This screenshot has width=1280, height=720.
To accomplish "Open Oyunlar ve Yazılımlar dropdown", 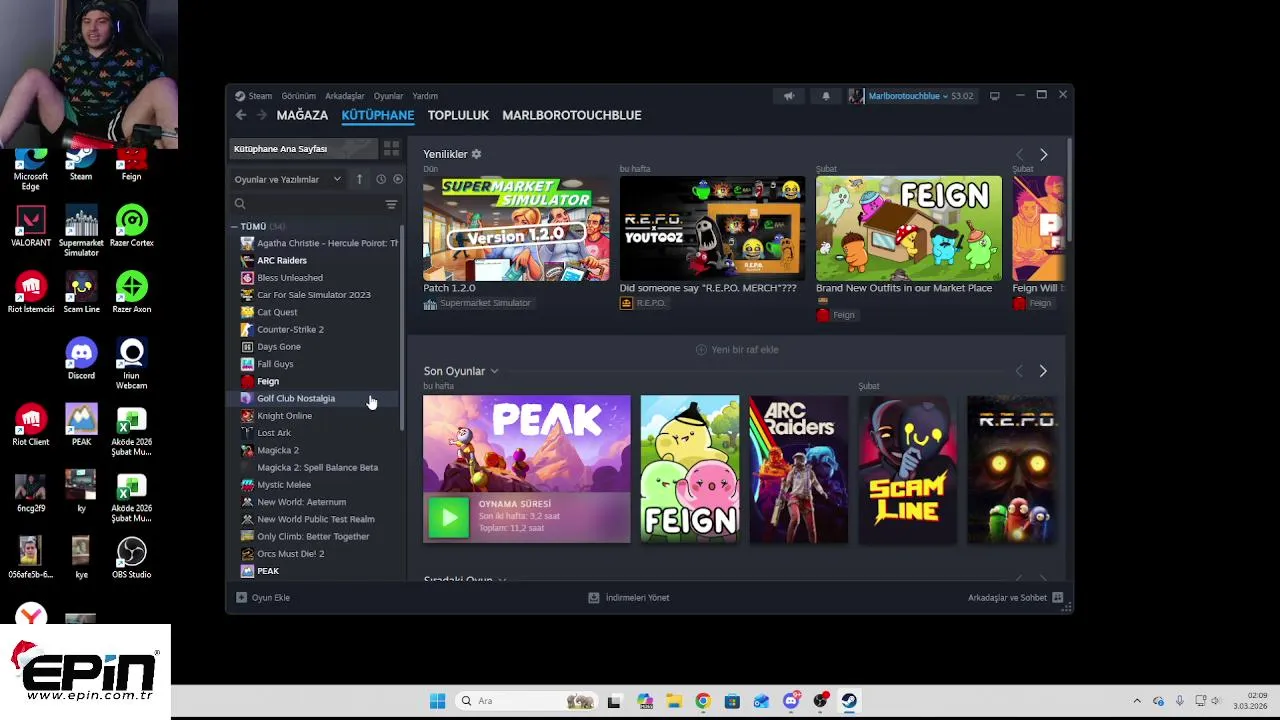I will coord(287,179).
